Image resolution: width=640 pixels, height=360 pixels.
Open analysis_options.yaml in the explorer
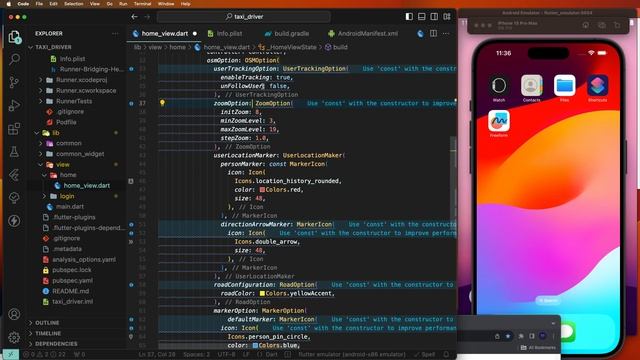(84, 260)
